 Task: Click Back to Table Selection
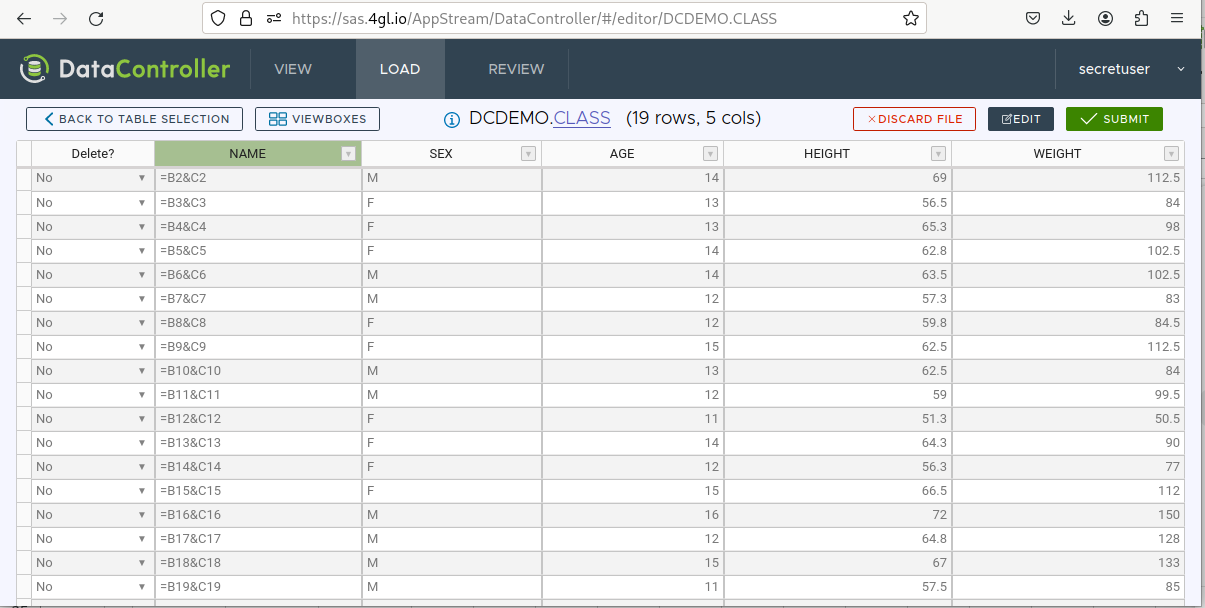(134, 119)
